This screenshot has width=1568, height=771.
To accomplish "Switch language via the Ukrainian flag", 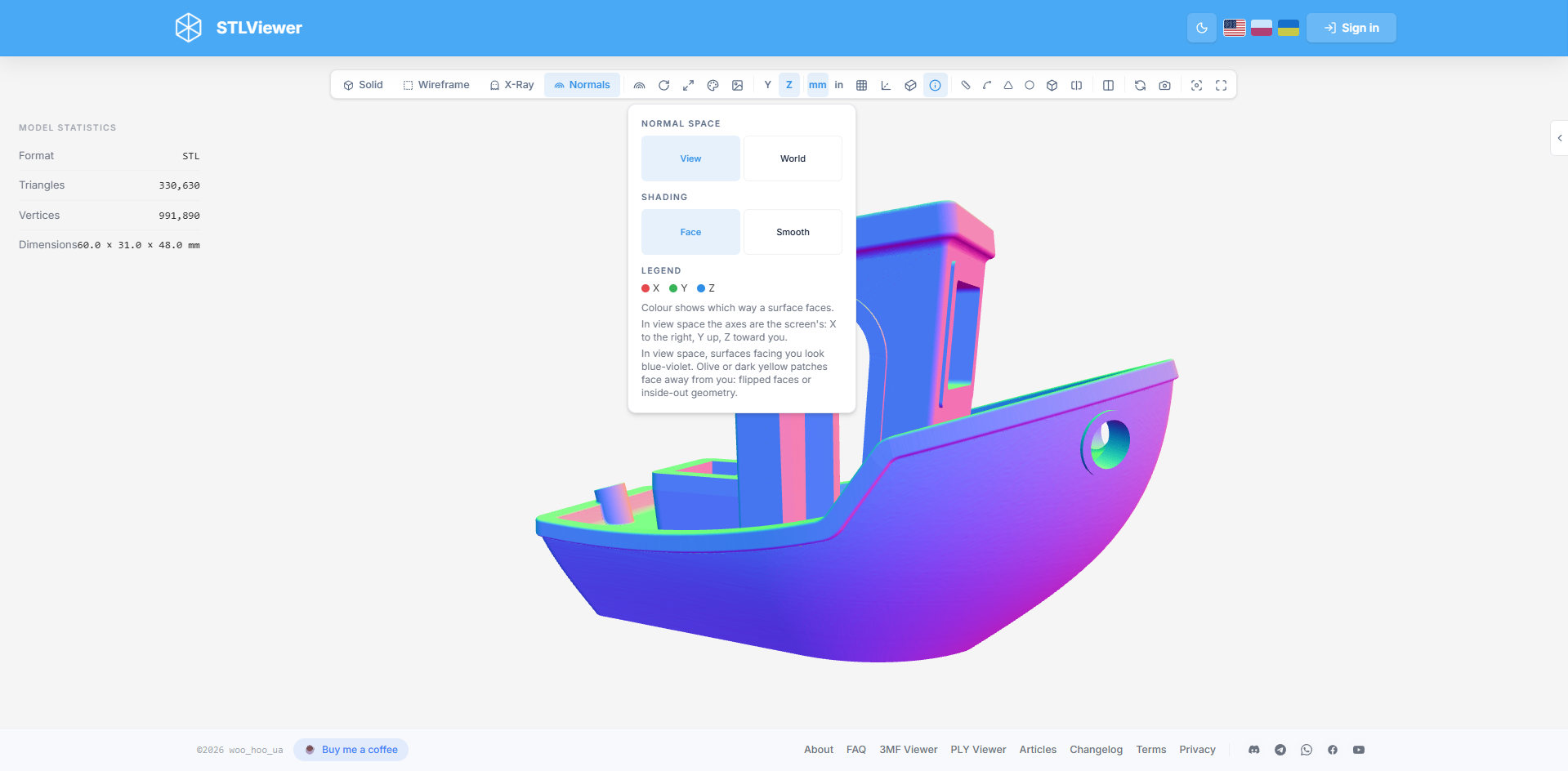I will click(1289, 28).
